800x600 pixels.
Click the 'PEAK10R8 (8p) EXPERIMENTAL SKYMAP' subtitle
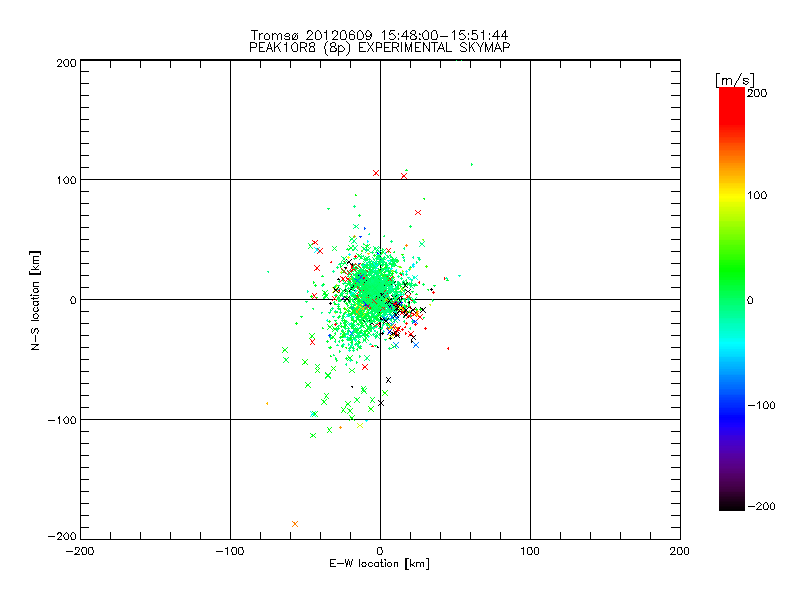(x=379, y=47)
